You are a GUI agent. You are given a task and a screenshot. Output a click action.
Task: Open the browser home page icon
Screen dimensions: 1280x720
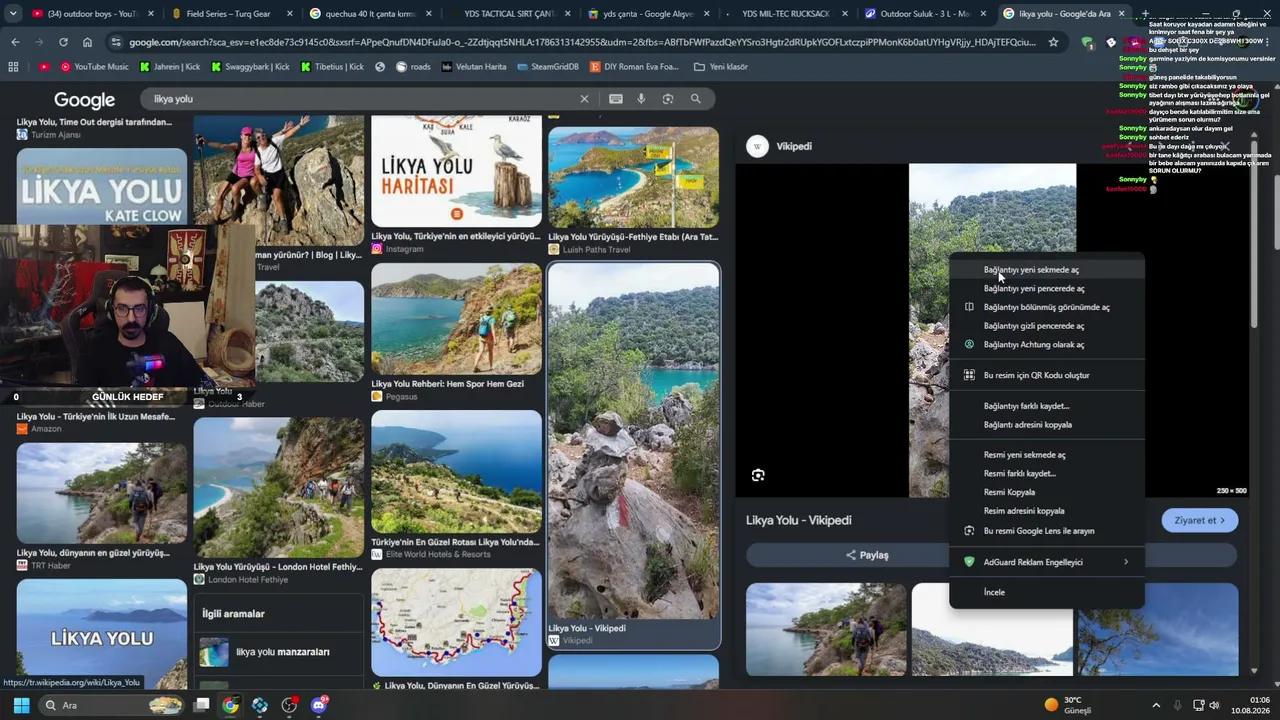coord(87,42)
